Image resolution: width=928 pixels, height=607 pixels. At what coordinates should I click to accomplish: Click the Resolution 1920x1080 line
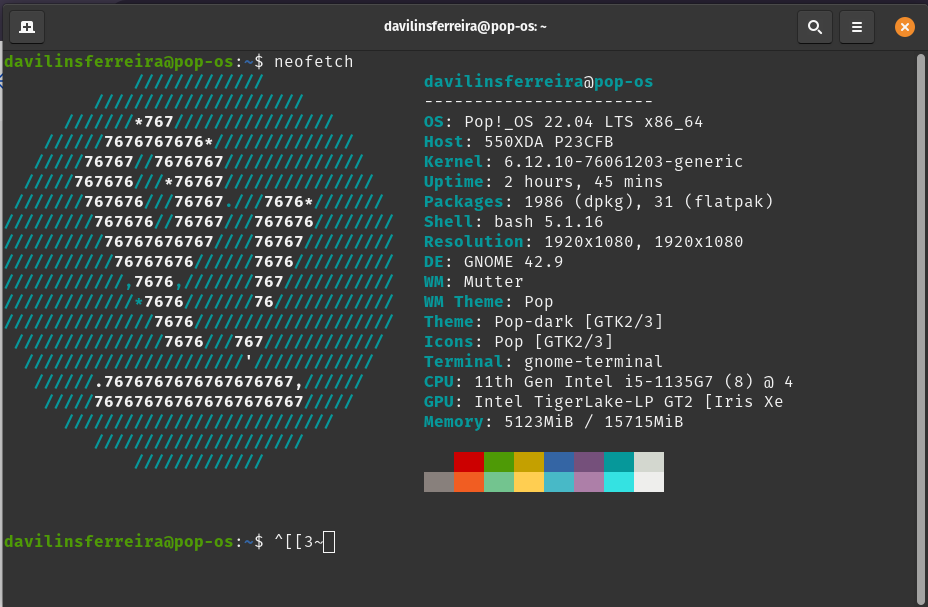point(584,242)
